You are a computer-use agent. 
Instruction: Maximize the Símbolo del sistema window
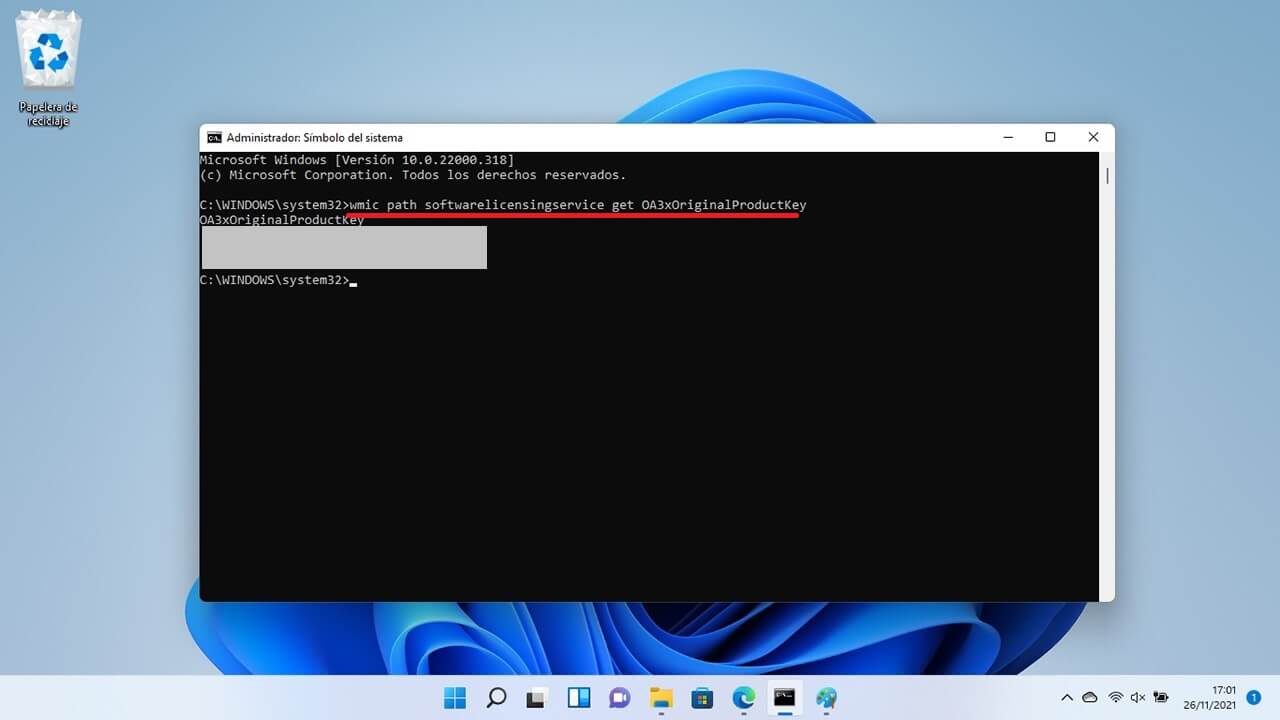click(x=1050, y=137)
